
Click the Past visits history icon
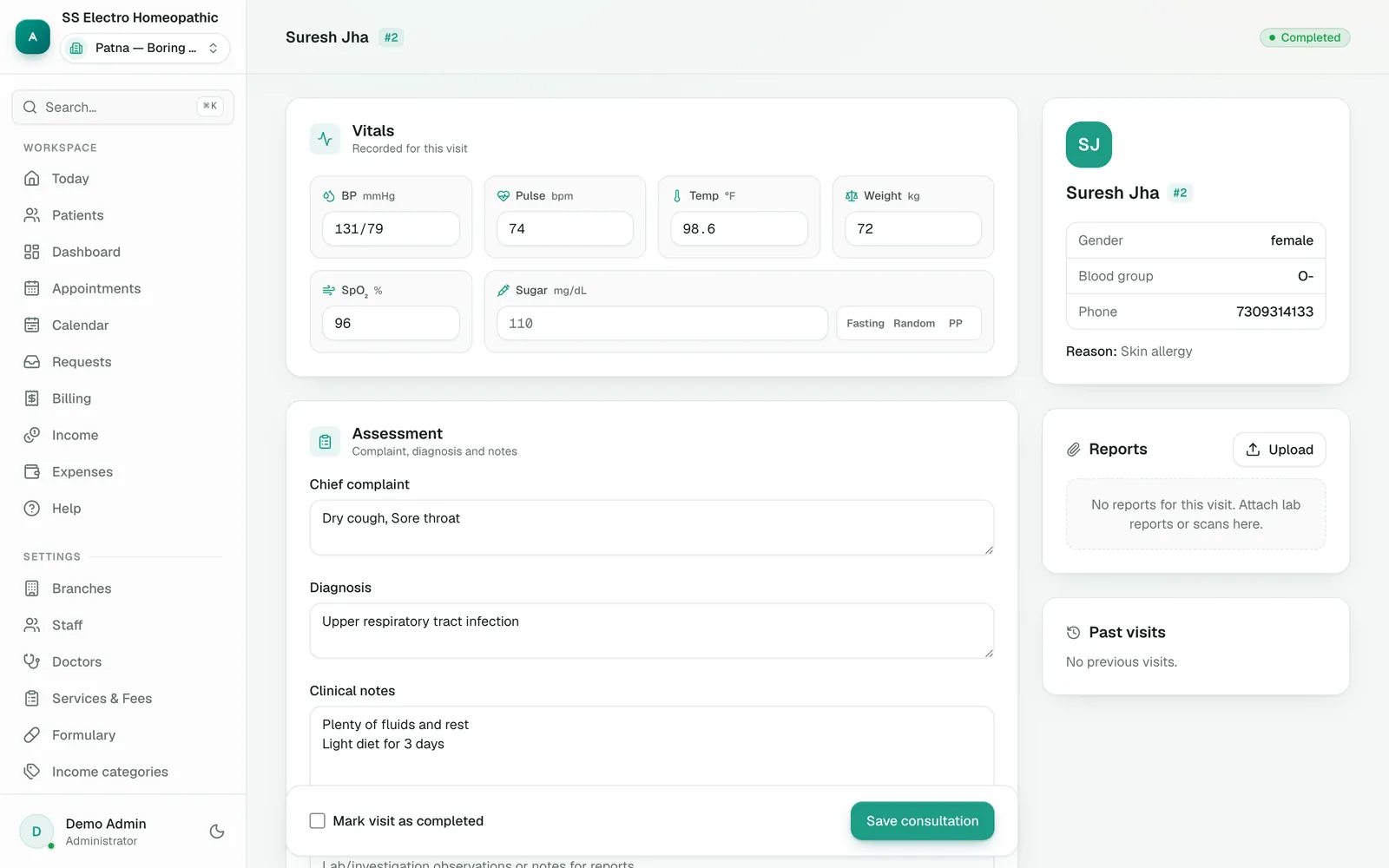pos(1073,633)
